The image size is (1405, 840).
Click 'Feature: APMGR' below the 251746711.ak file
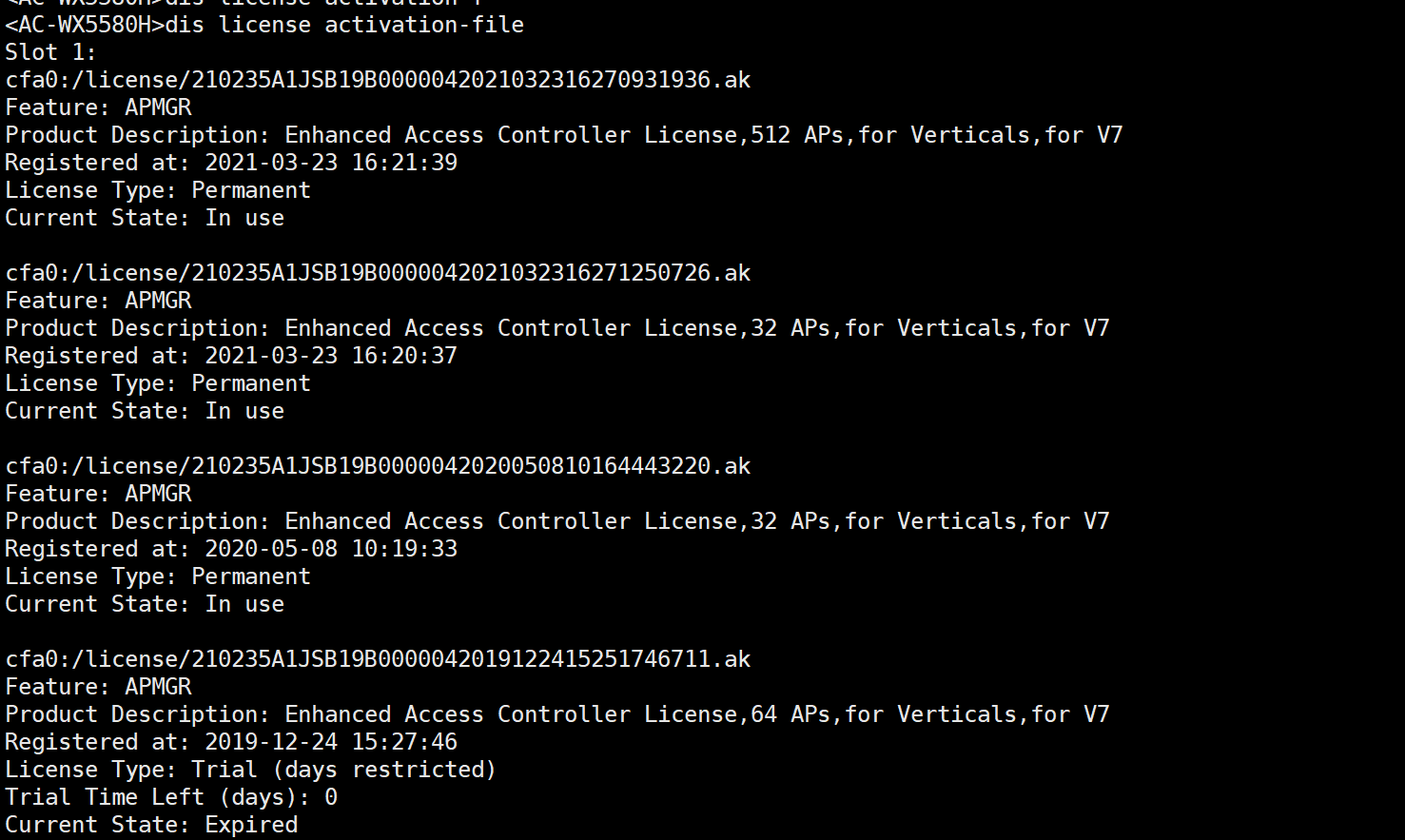(x=99, y=687)
